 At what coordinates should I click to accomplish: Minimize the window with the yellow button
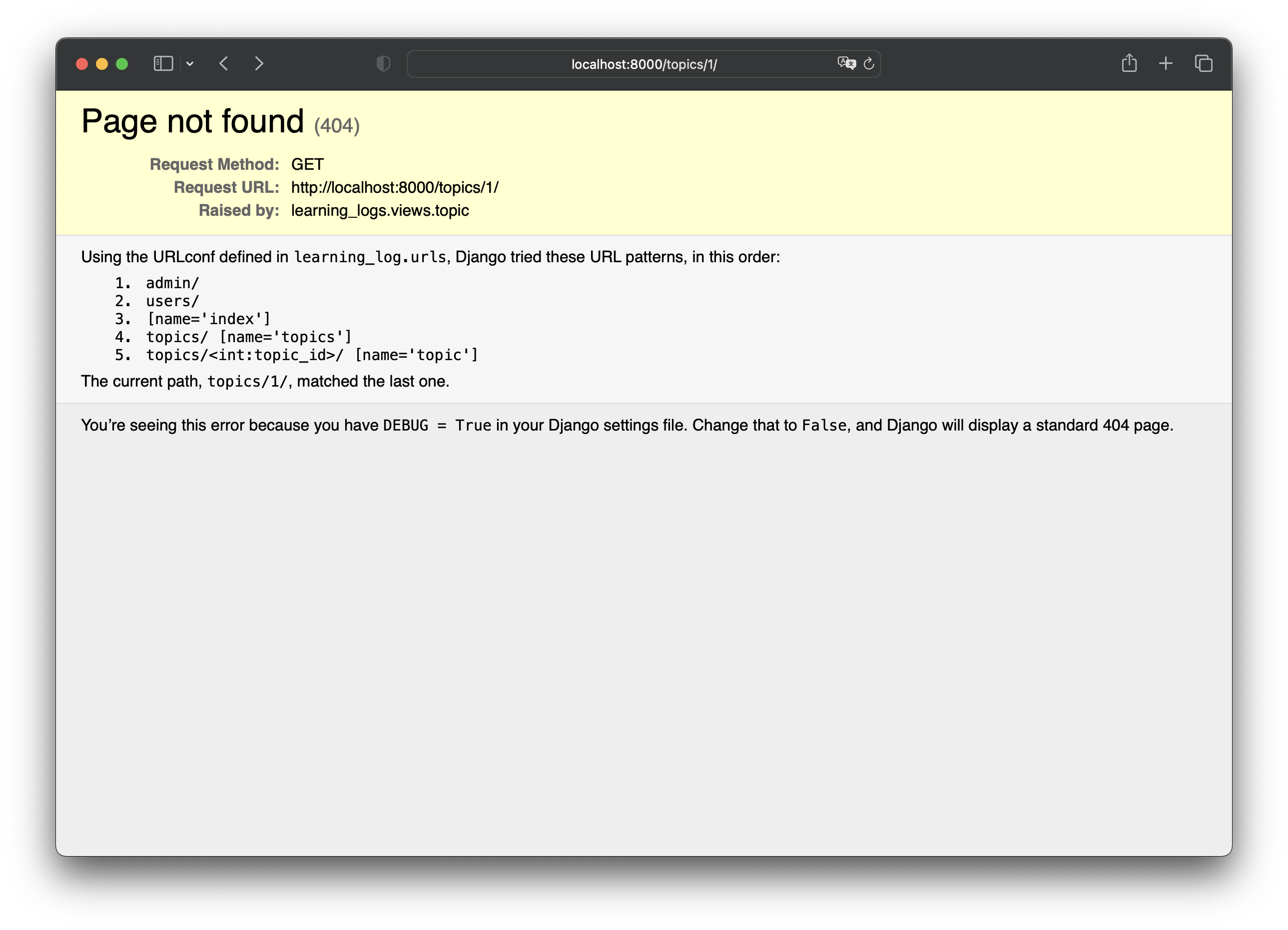click(101, 64)
